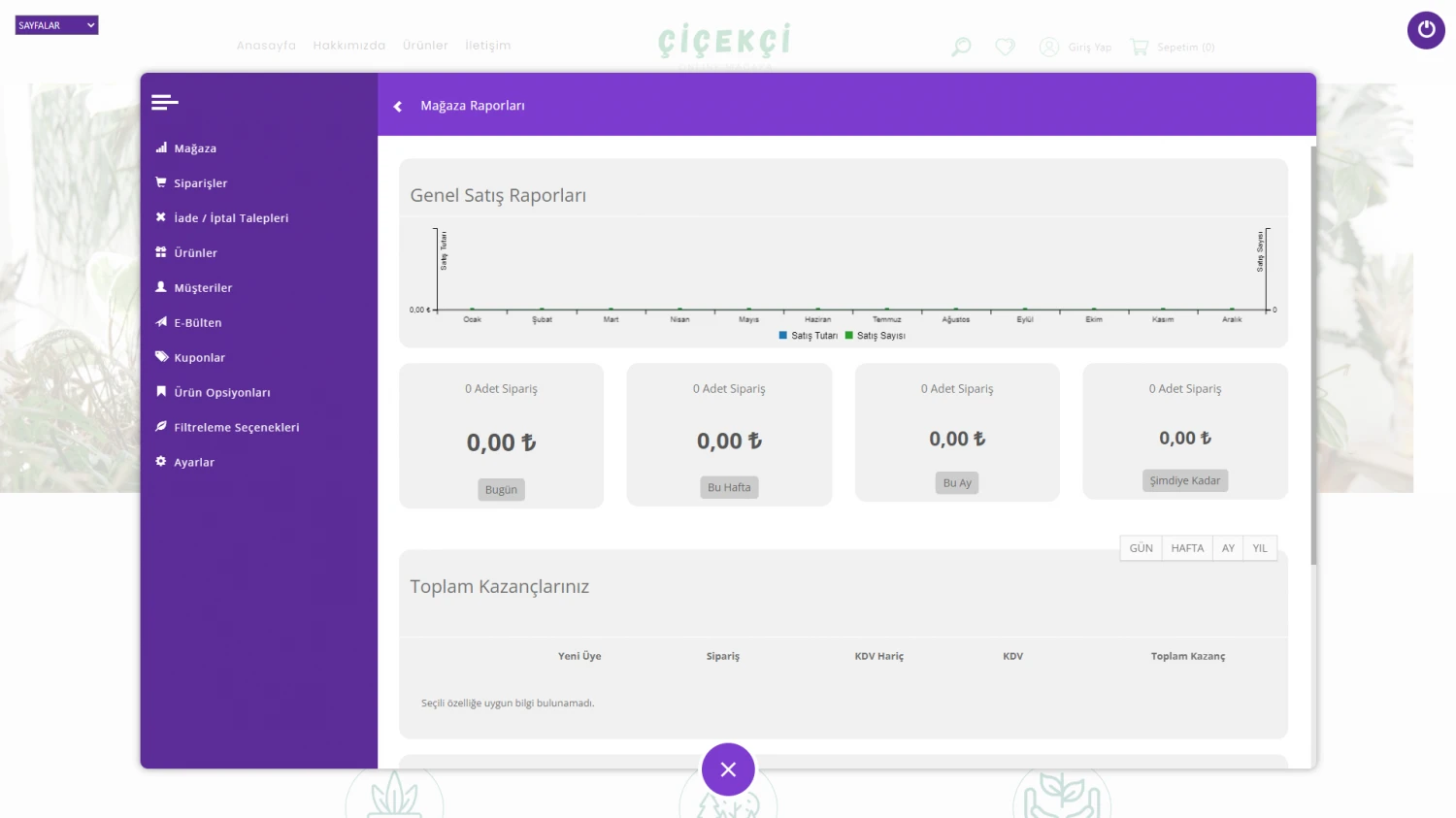This screenshot has height=818, width=1456.
Task: Toggle the sidebar hamburger menu icon
Action: [165, 102]
